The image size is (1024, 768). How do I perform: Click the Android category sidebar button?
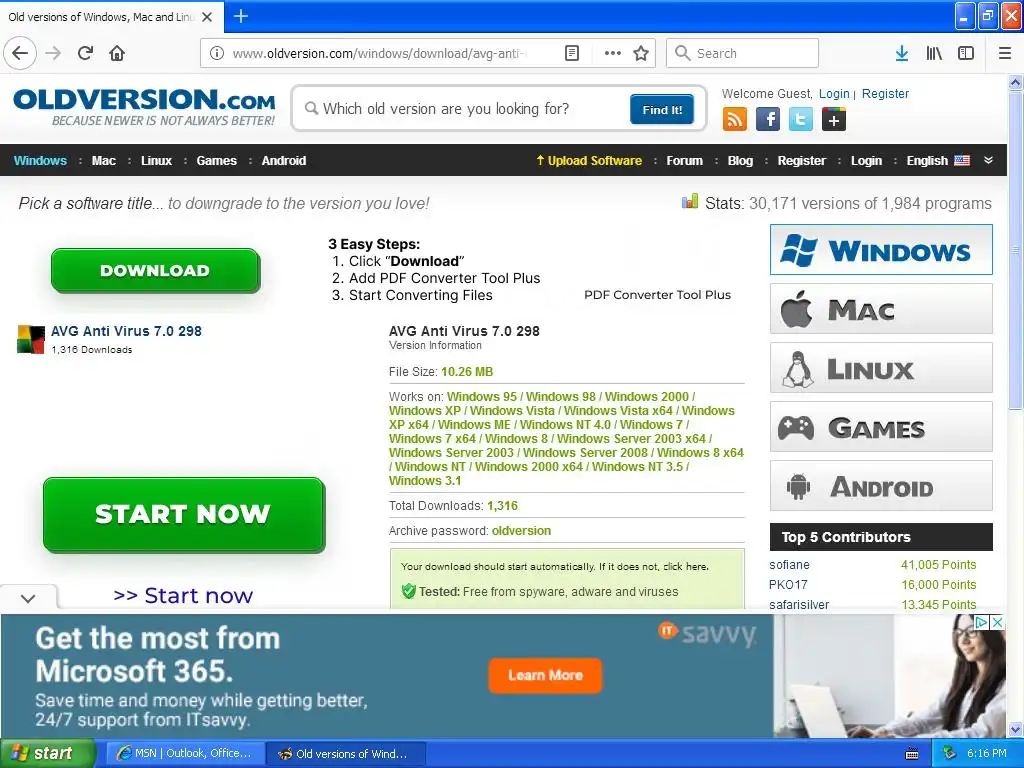pyautogui.click(x=881, y=486)
